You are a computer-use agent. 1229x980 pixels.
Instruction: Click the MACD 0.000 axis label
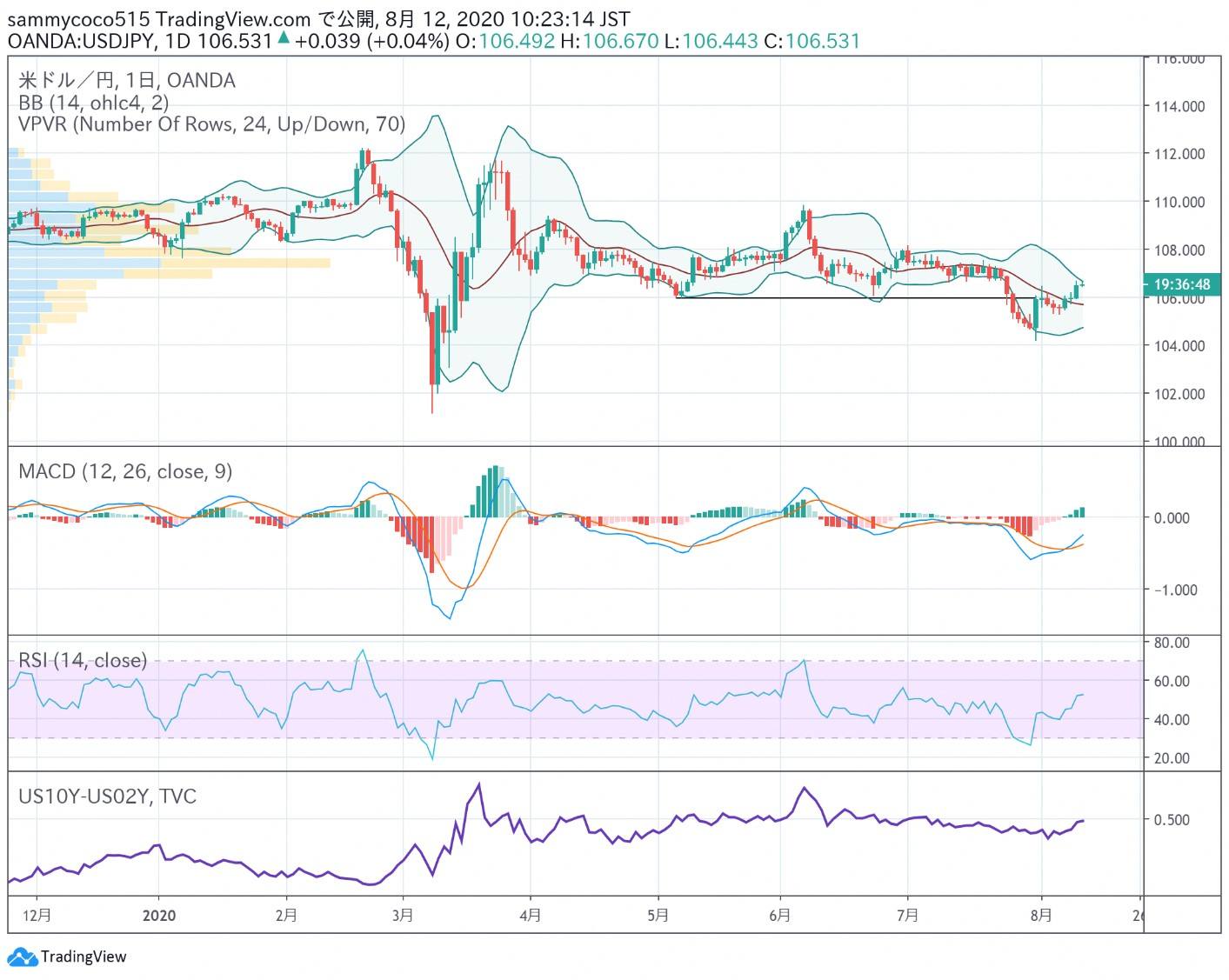pyautogui.click(x=1172, y=517)
